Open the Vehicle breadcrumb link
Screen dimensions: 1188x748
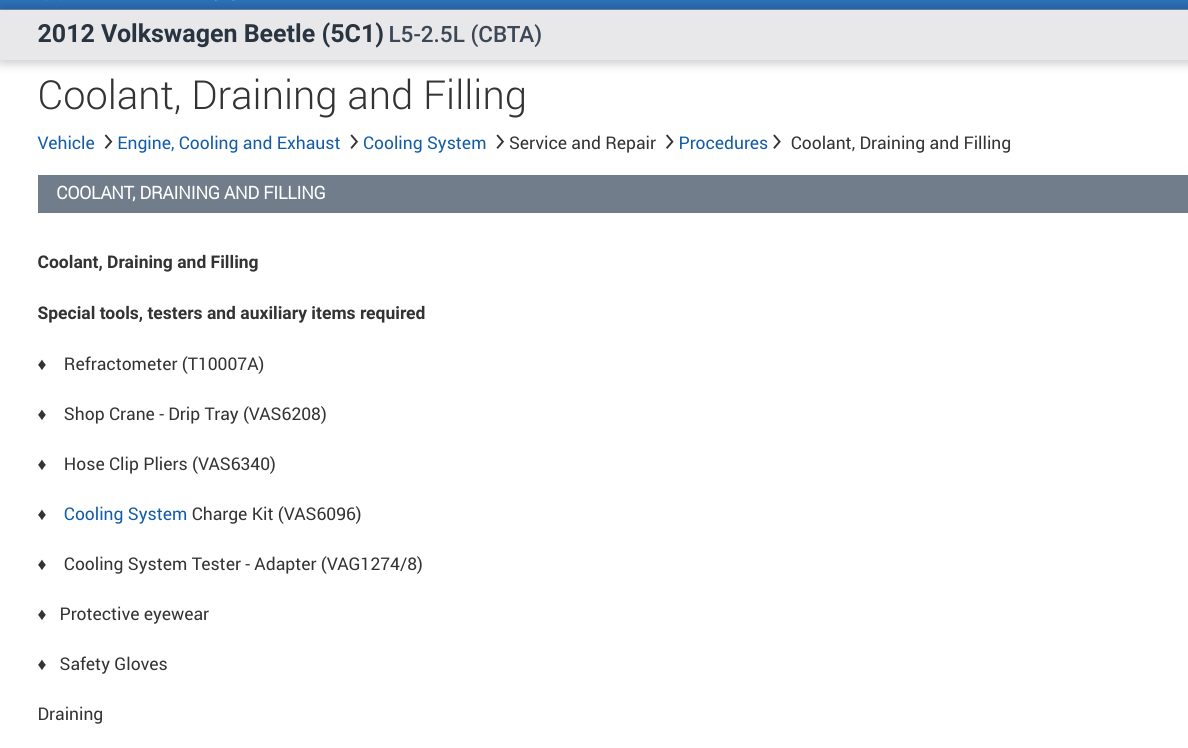point(66,143)
